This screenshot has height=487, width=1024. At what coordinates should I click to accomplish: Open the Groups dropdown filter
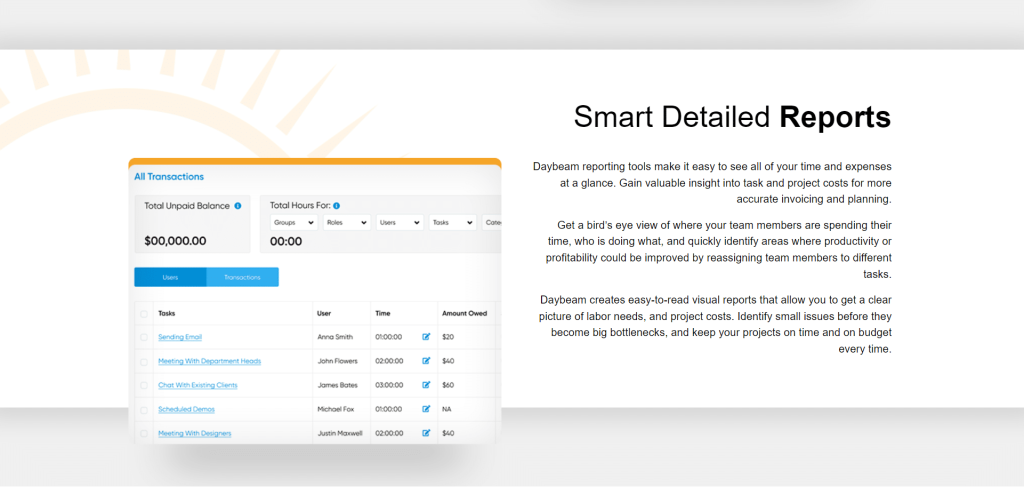point(294,223)
